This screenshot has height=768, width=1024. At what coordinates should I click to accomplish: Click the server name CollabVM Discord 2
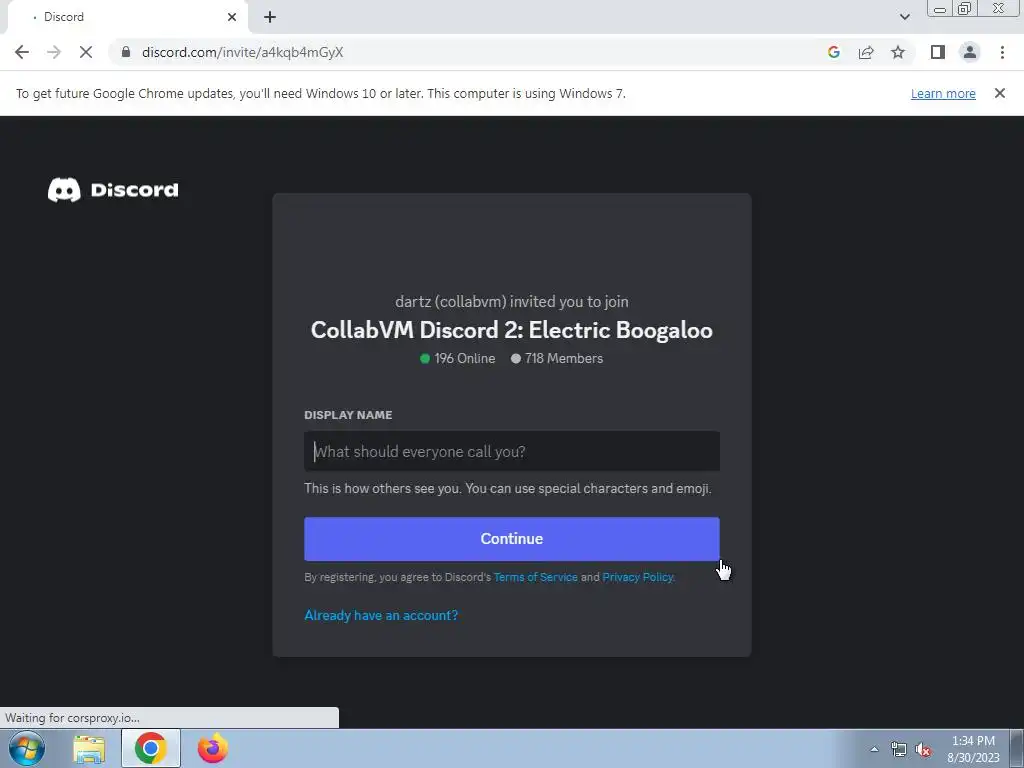[x=511, y=330]
